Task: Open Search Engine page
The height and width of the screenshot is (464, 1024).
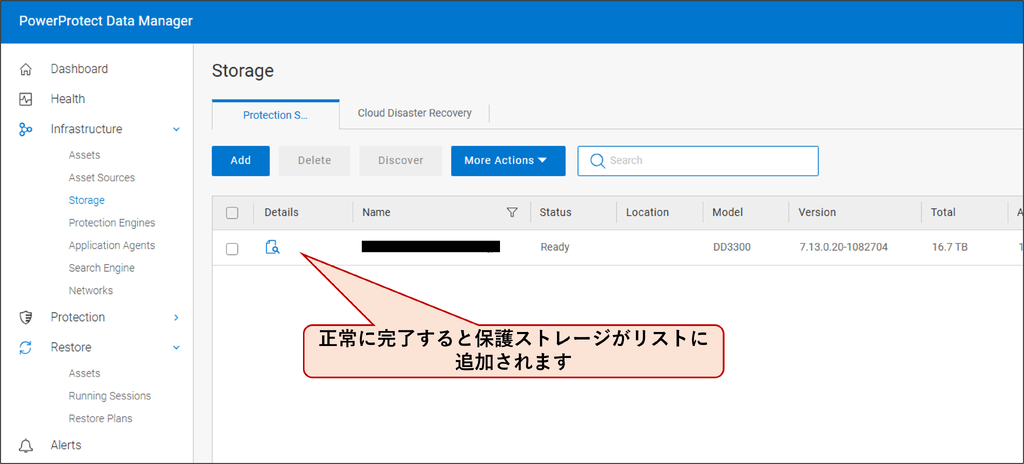Action: point(101,268)
